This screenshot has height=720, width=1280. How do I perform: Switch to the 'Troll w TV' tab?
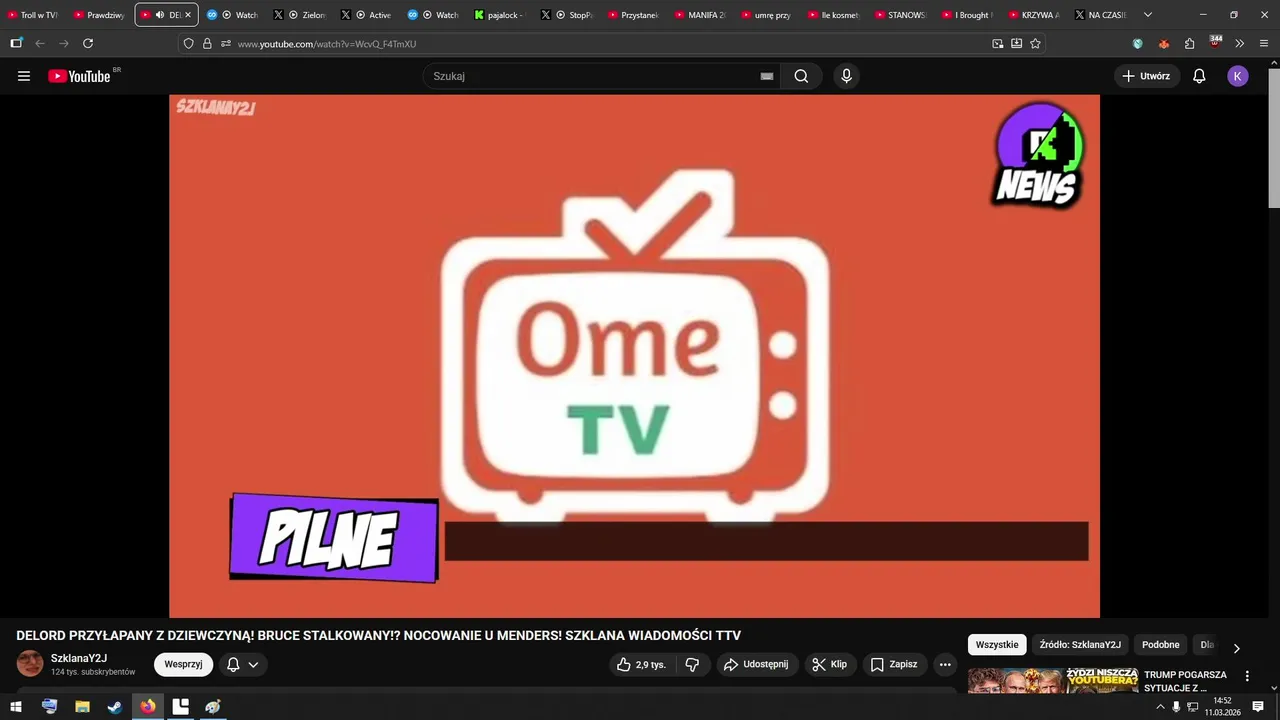click(x=33, y=15)
